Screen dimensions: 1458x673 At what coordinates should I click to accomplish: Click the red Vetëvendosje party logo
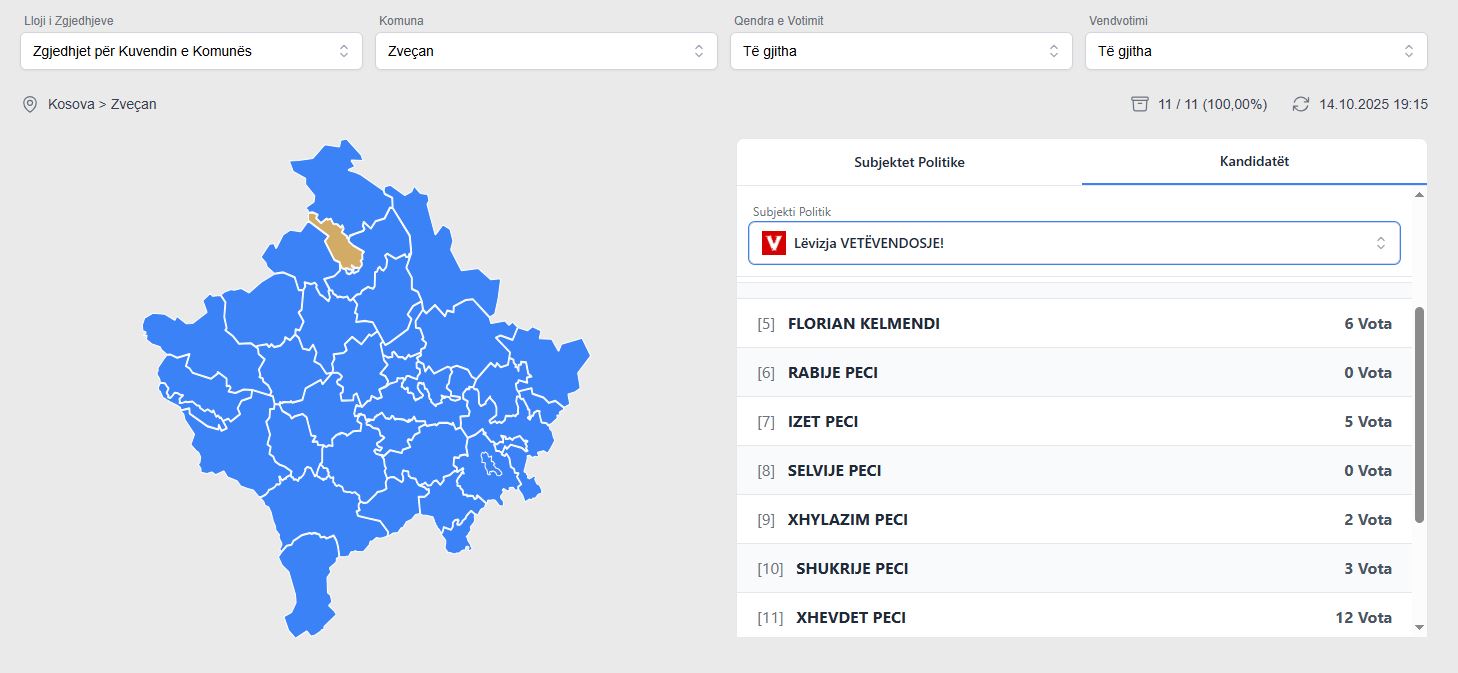point(774,243)
